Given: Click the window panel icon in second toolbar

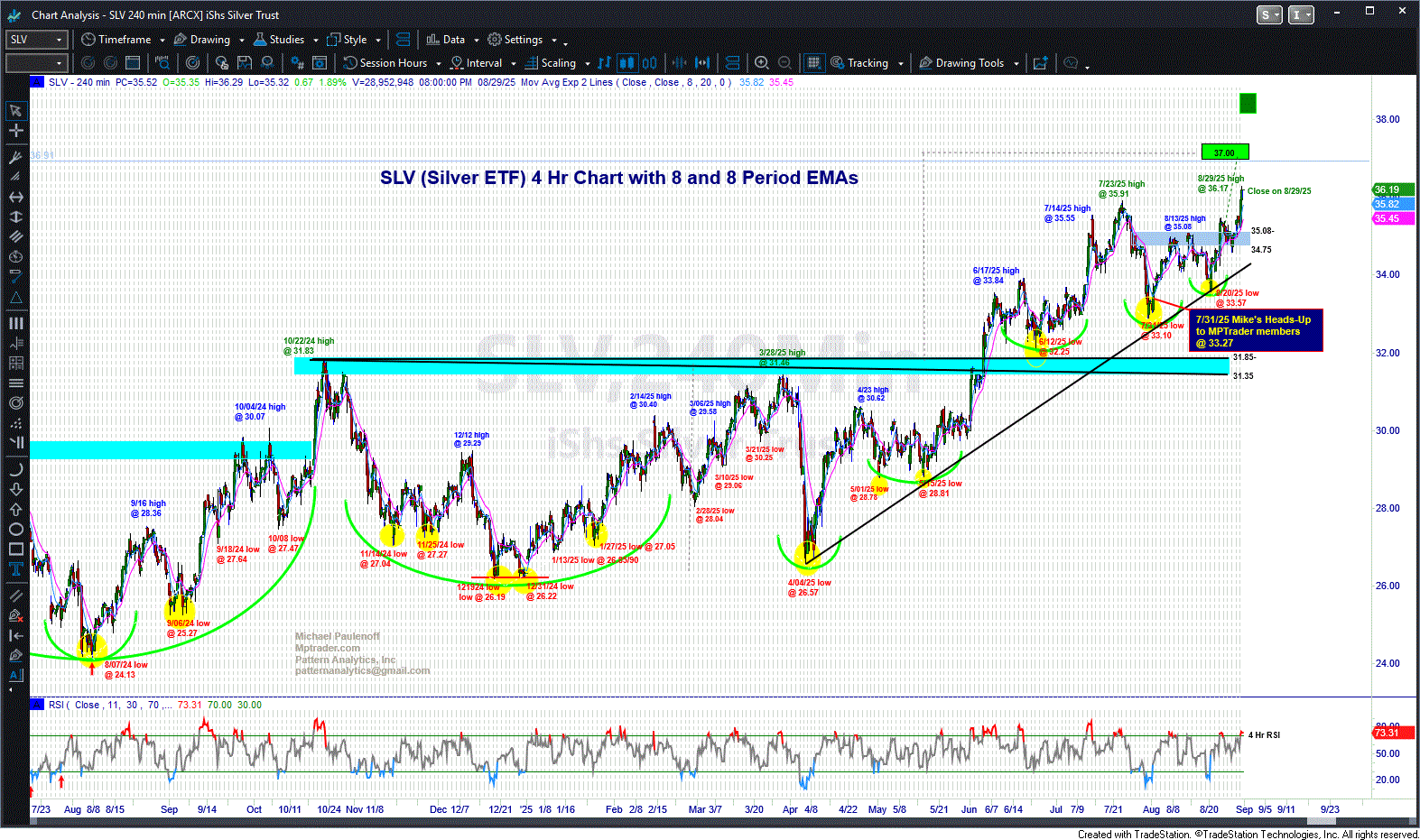Looking at the screenshot, I should click(x=133, y=63).
